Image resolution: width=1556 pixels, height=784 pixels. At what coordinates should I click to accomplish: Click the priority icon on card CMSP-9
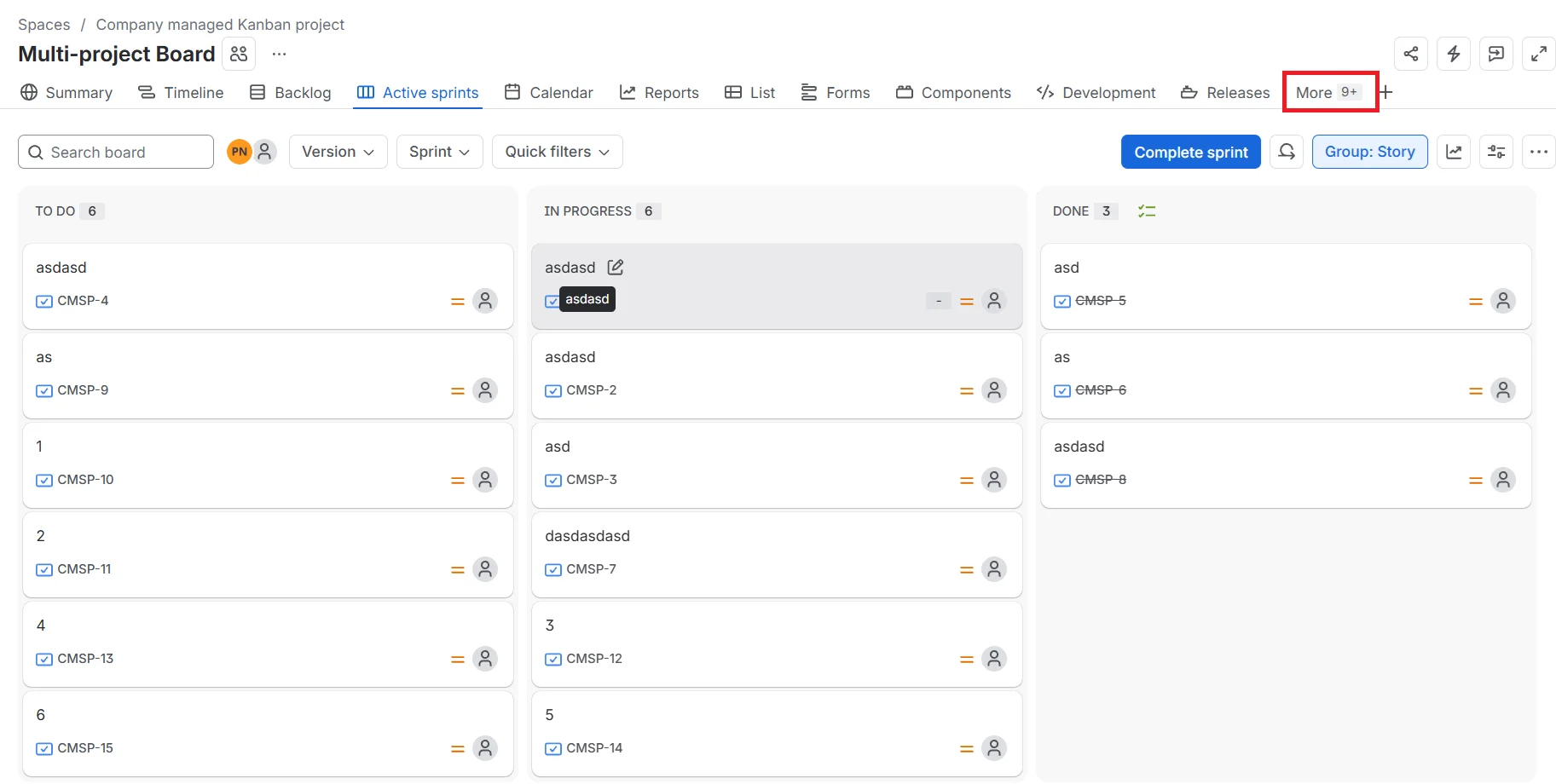[x=458, y=390]
